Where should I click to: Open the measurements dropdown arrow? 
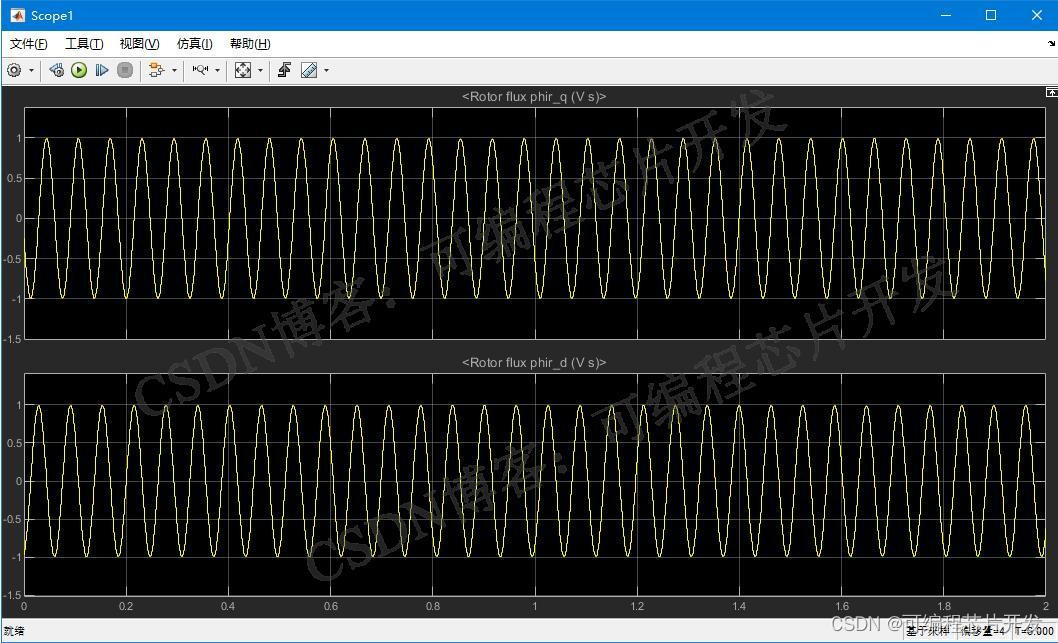click(326, 70)
